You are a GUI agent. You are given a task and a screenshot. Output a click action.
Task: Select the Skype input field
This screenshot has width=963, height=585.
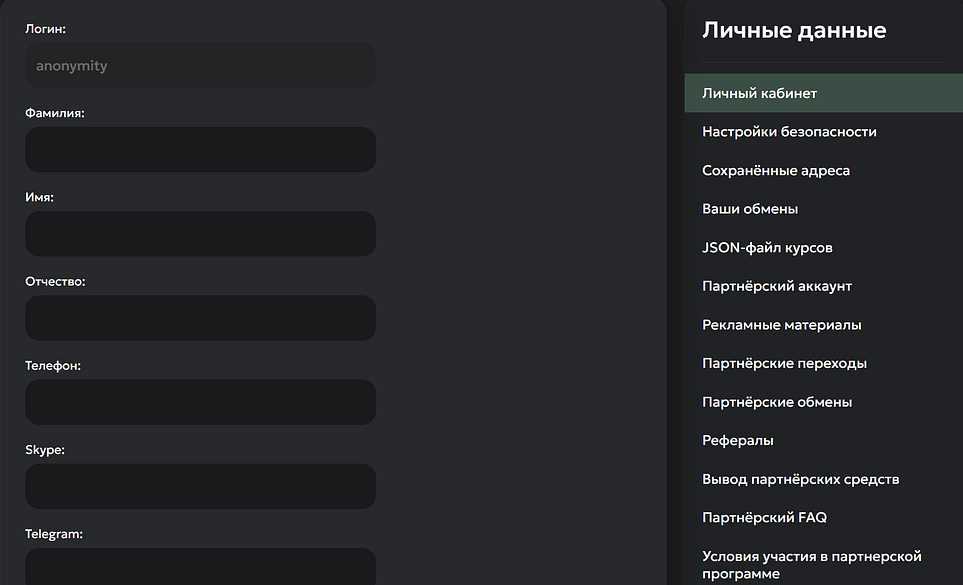200,486
